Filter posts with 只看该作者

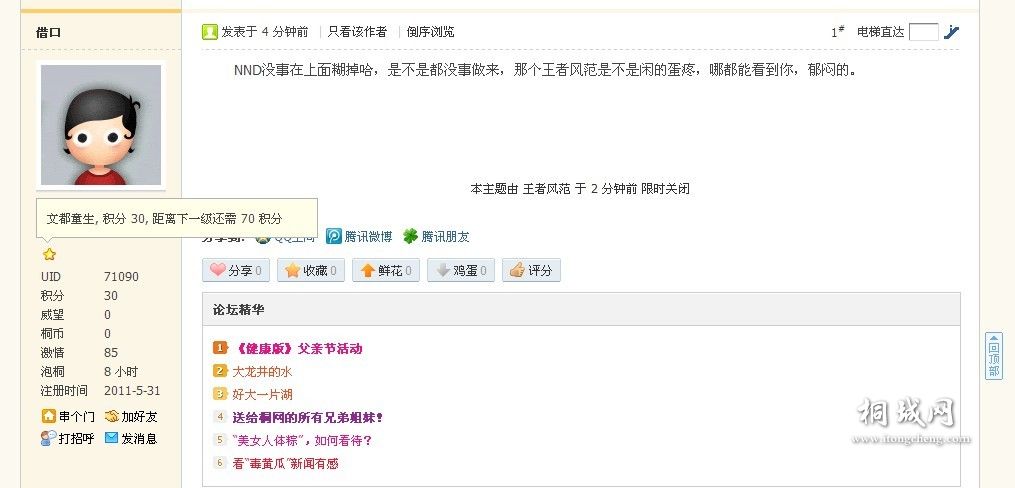[357, 32]
